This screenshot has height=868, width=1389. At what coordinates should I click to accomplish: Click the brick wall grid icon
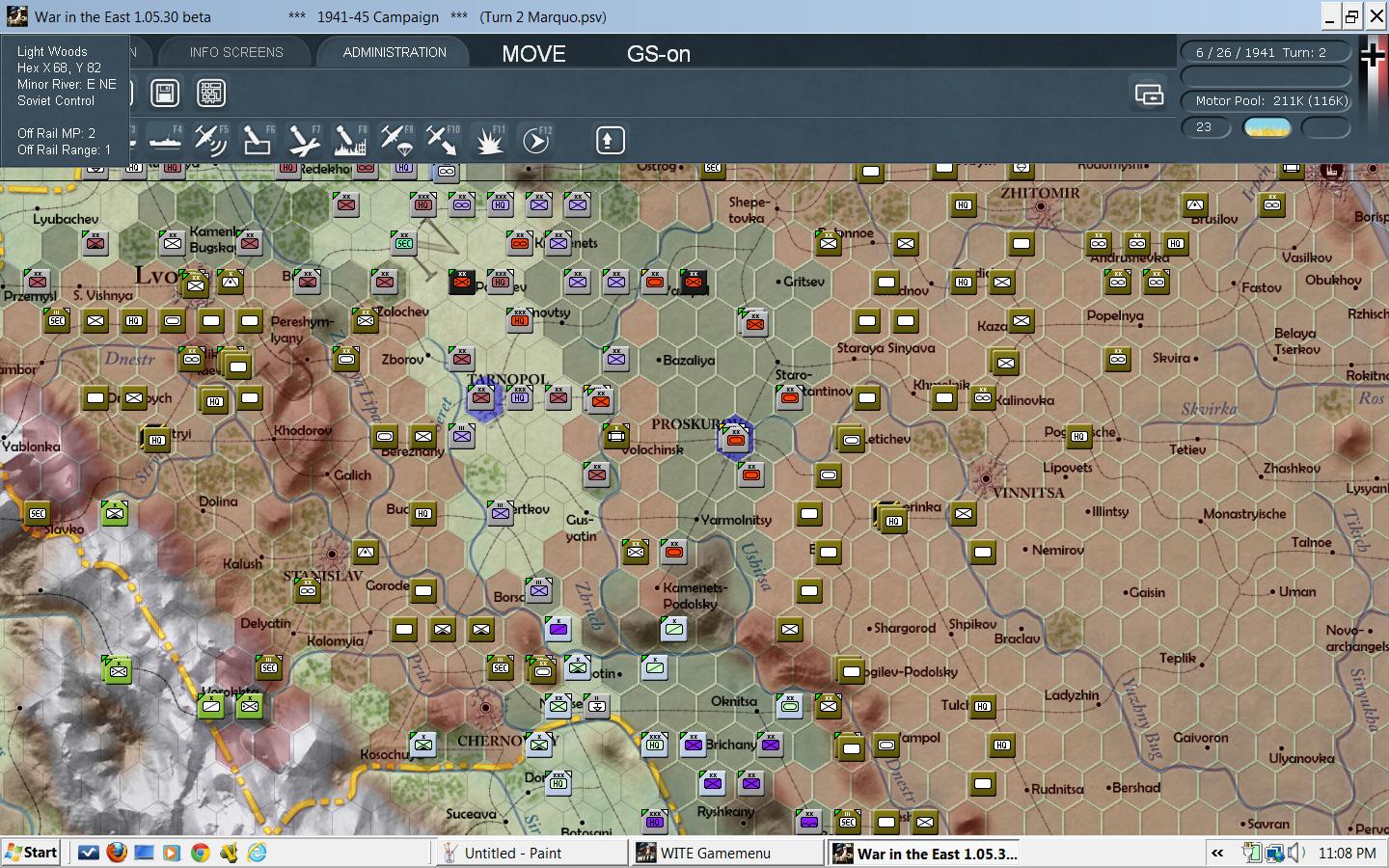(211, 93)
